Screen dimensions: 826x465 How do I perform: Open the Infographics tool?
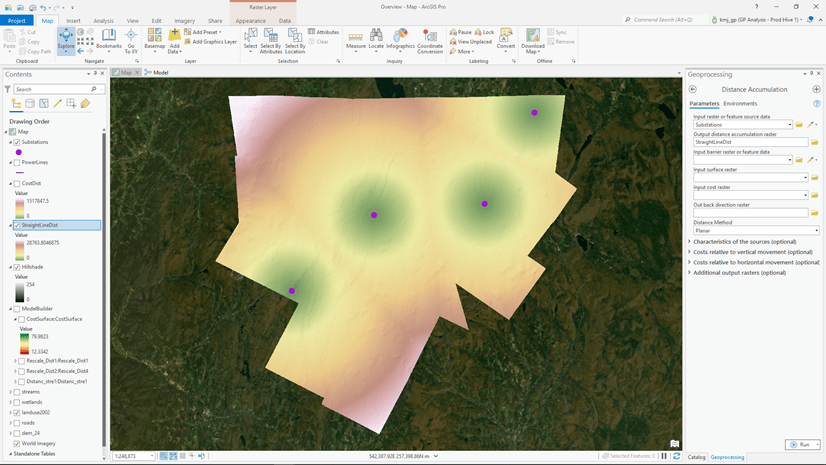coord(400,41)
